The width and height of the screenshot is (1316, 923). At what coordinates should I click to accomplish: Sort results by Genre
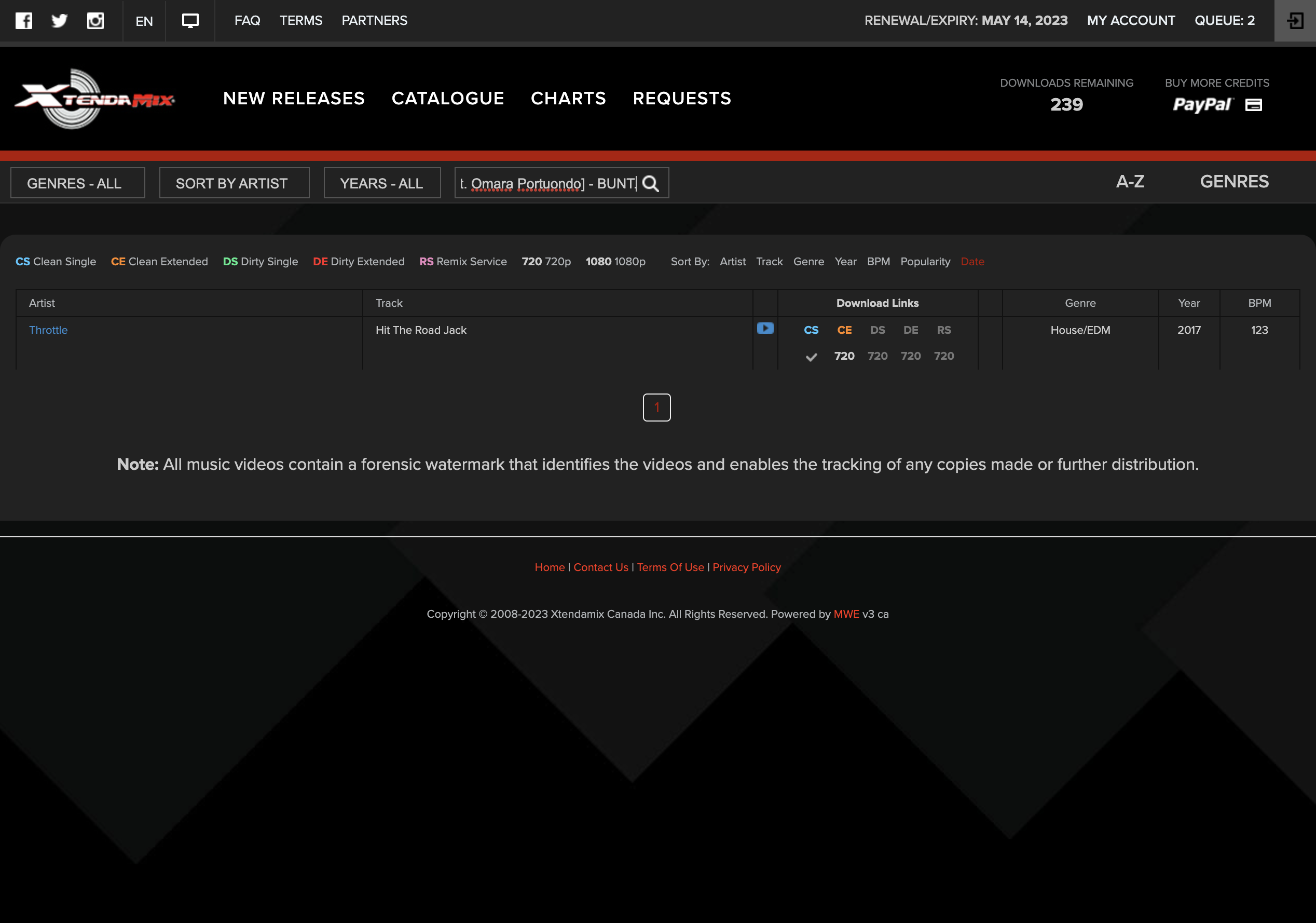click(x=808, y=262)
